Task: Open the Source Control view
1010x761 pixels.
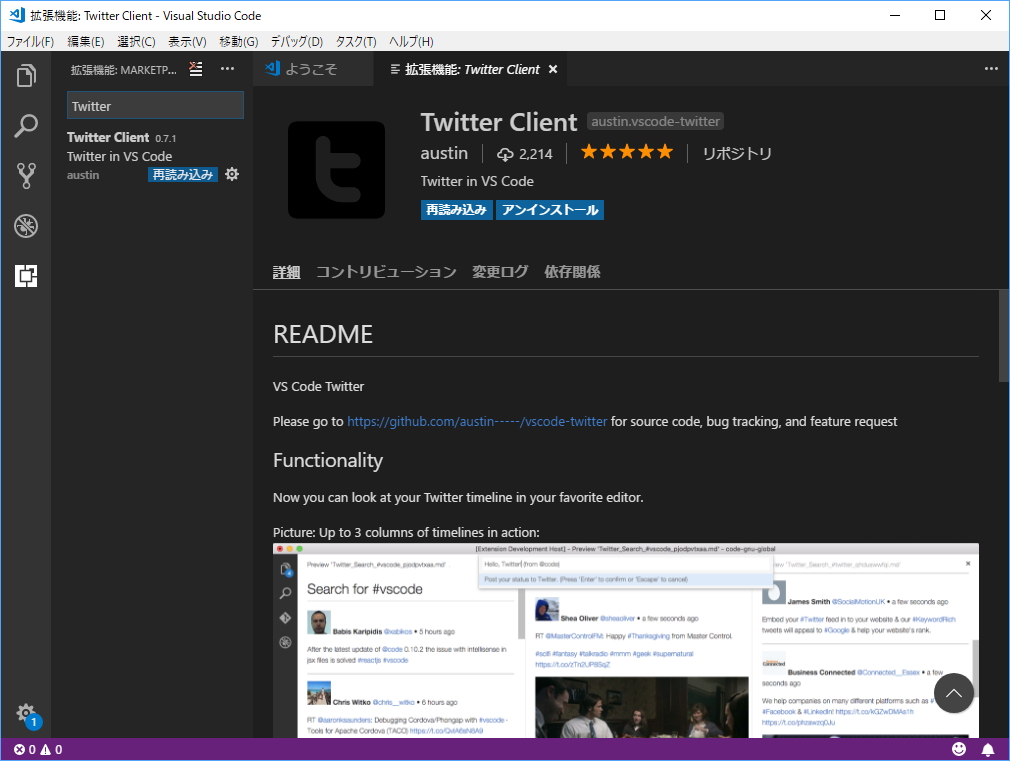Action: point(26,175)
